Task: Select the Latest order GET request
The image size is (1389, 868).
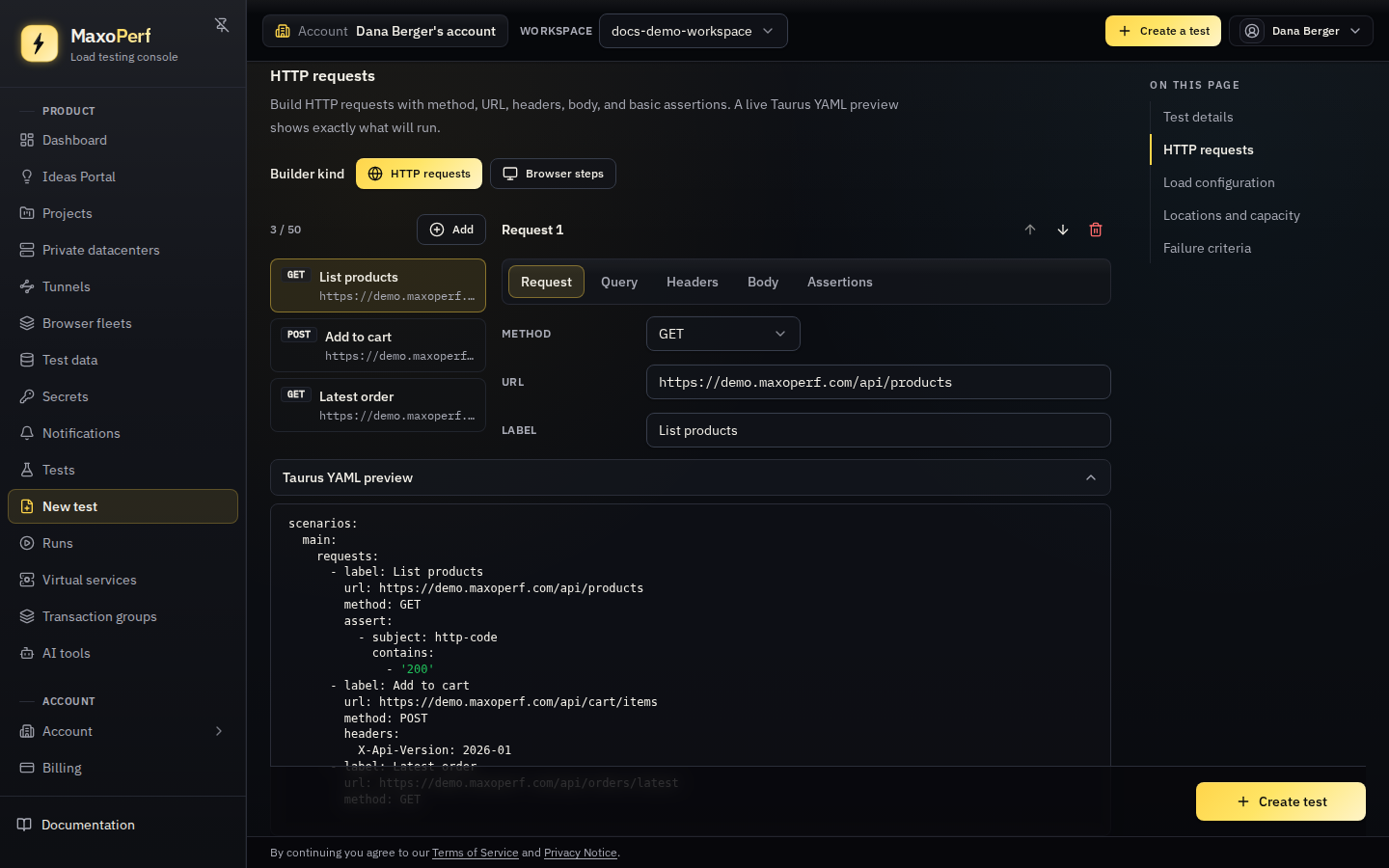Action: click(378, 405)
